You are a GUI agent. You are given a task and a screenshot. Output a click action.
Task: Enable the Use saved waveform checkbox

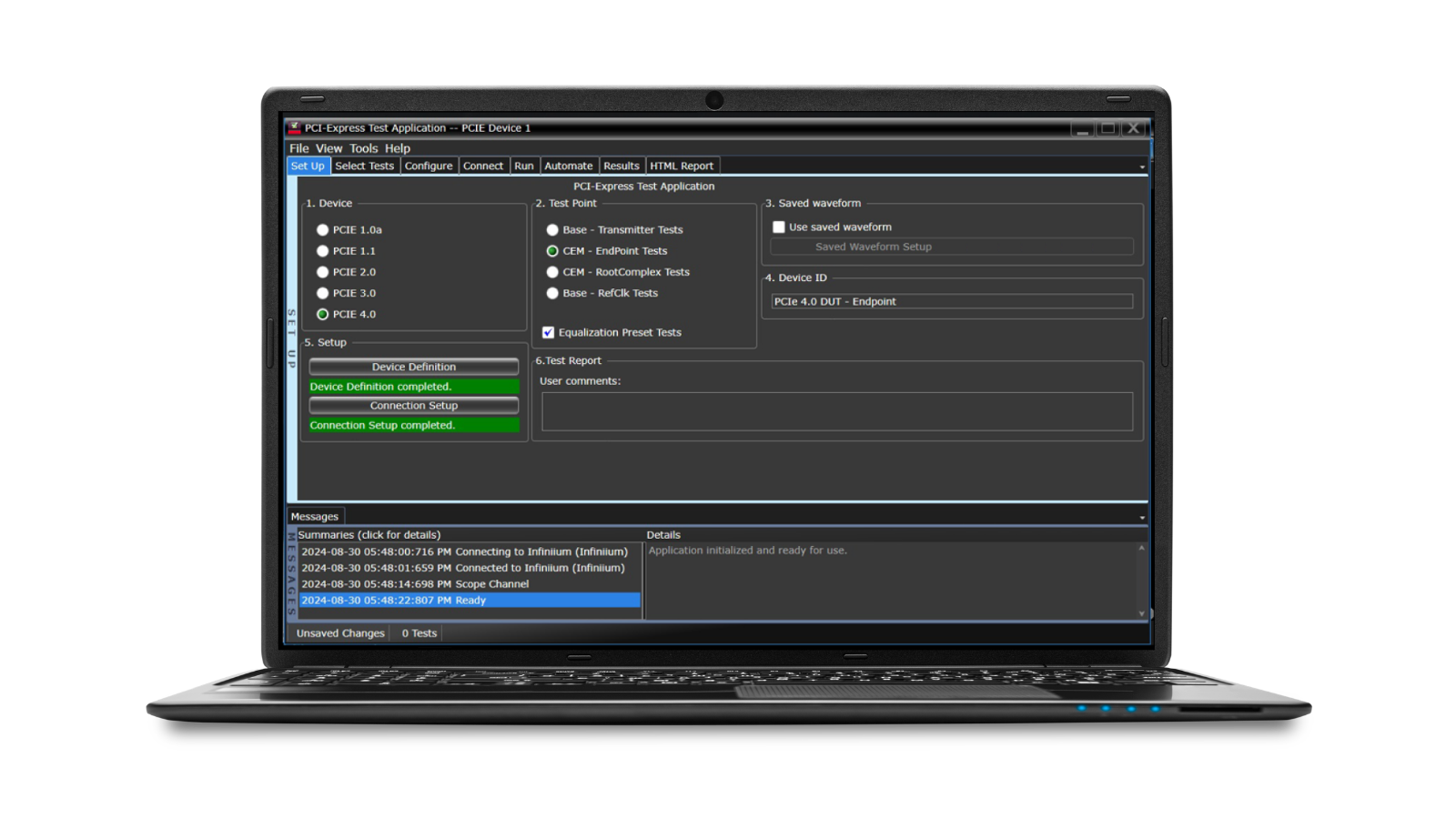pos(779,227)
